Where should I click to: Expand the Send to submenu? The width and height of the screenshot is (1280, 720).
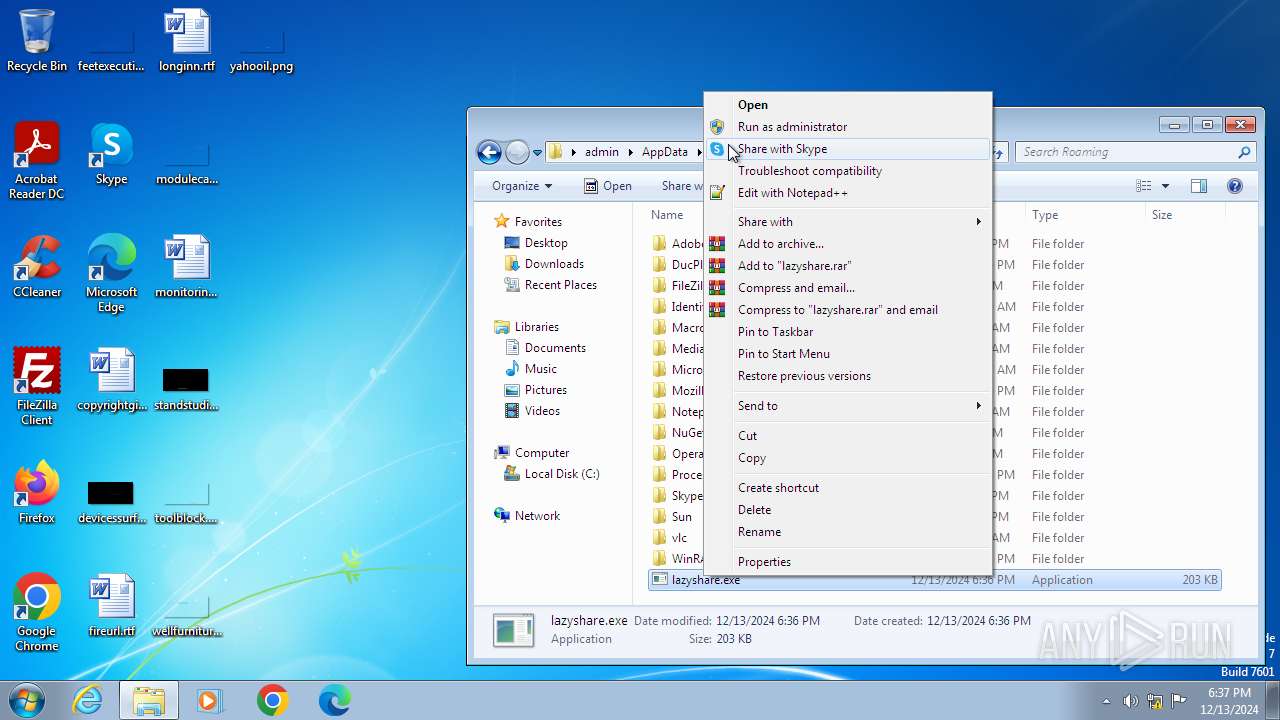848,406
